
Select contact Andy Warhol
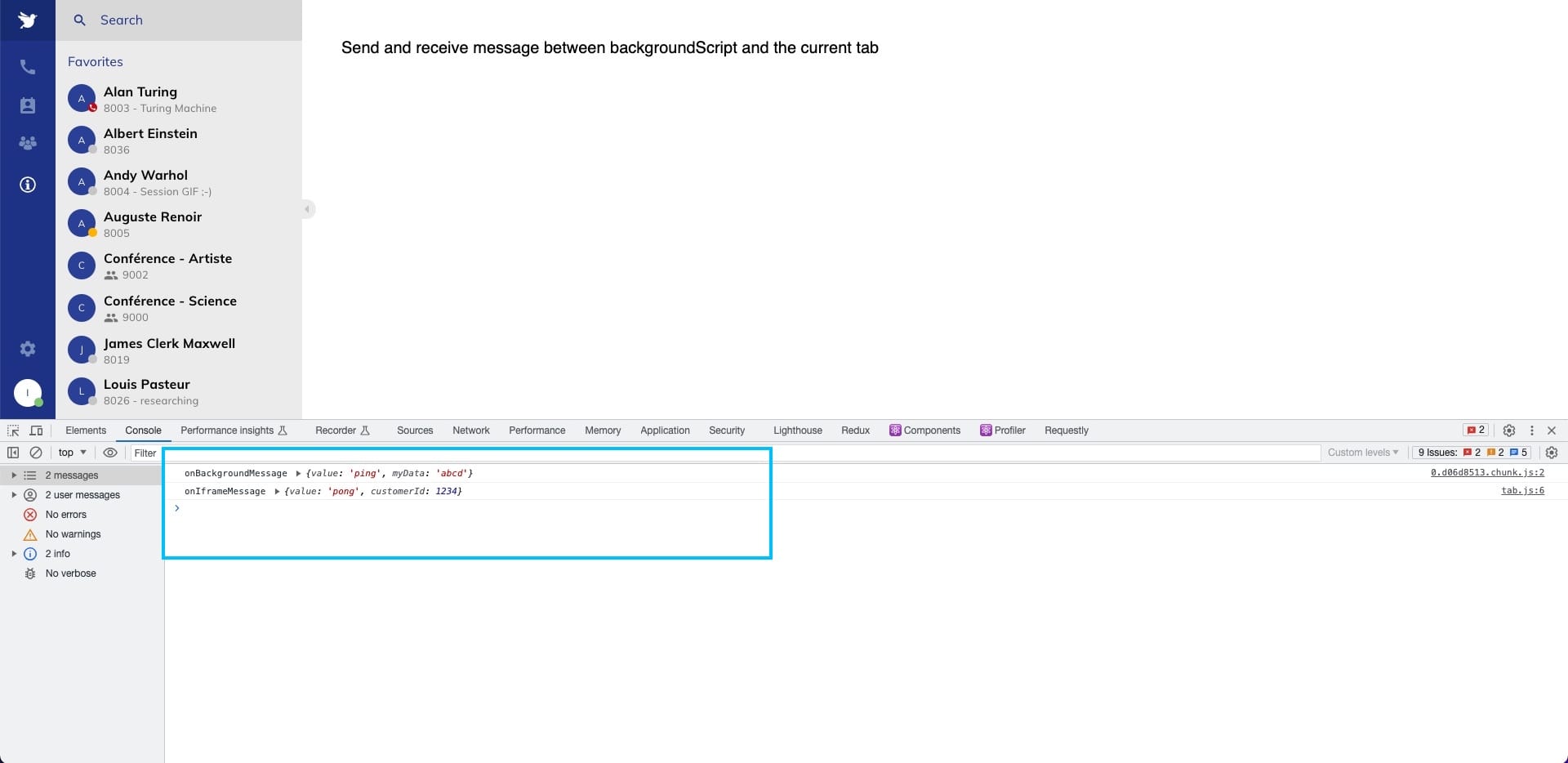179,182
